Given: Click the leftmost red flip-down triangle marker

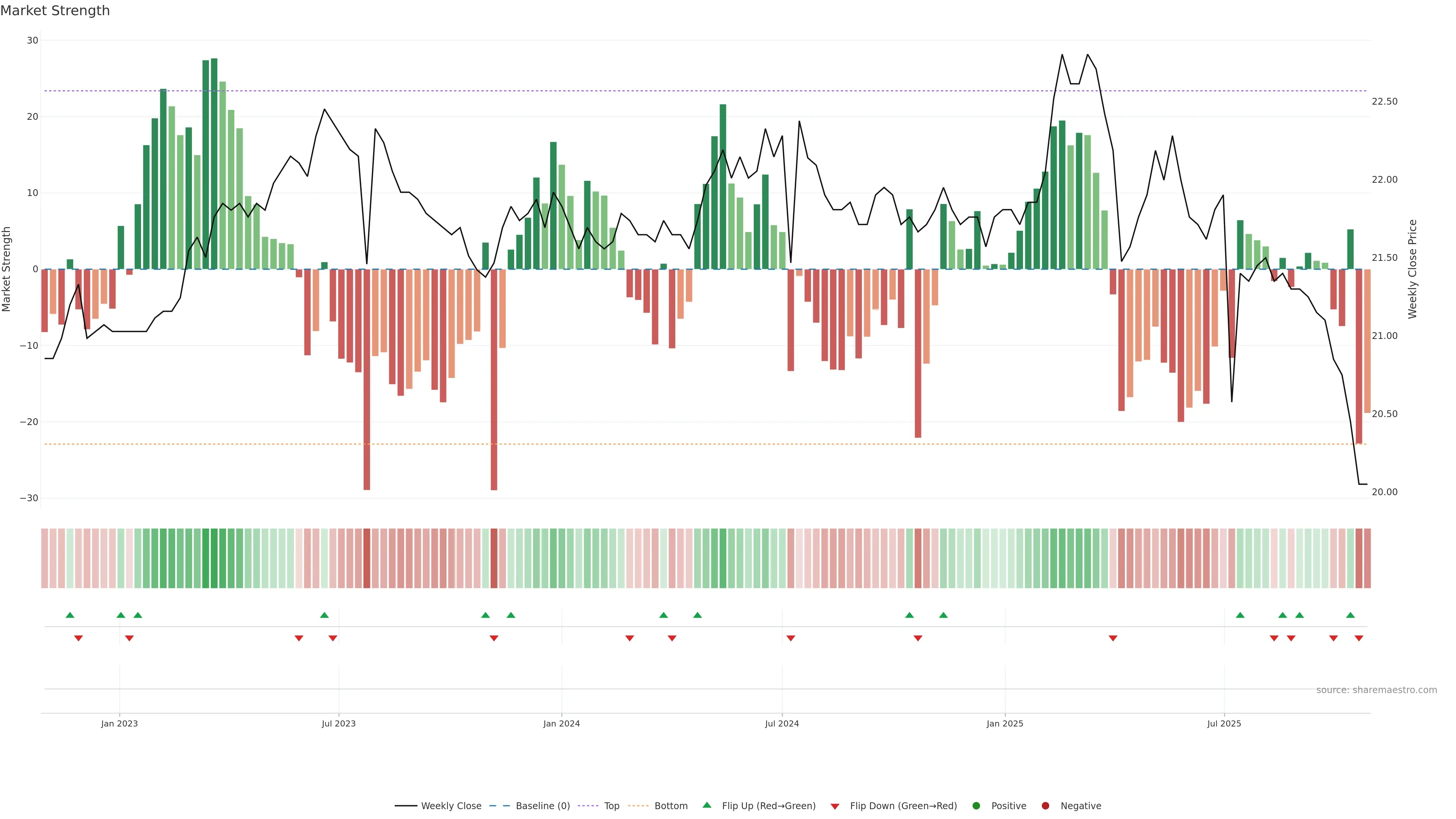Looking at the screenshot, I should coord(78,638).
